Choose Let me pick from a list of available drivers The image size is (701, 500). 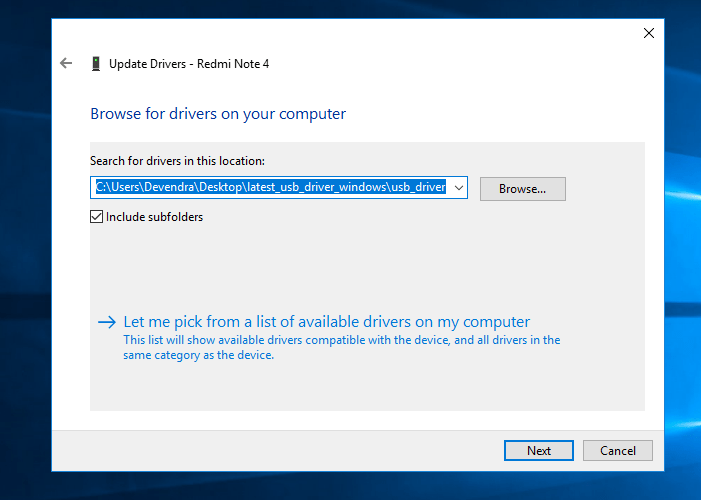click(327, 322)
